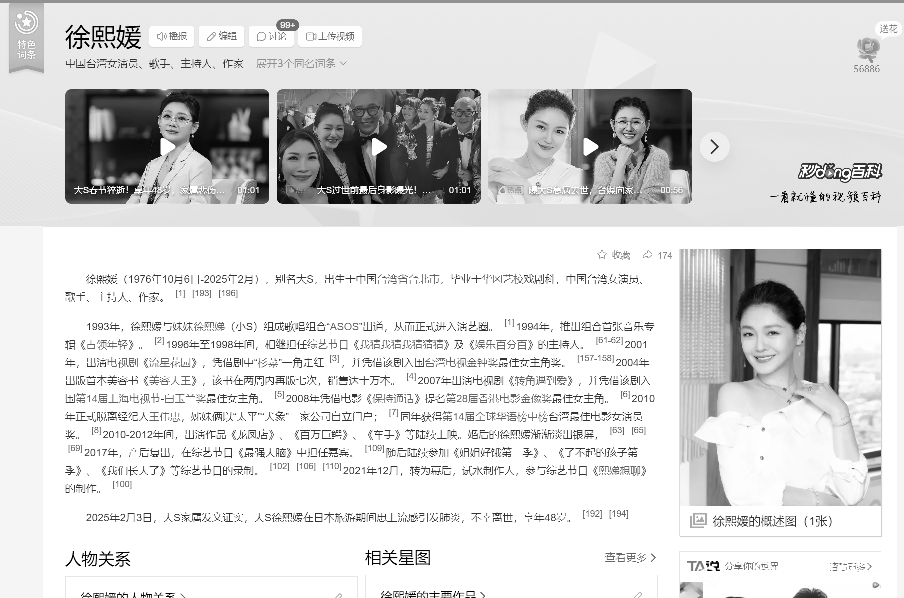Viewport: 904px width, 598px height.
Task: Send a flower via the 送花 icon
Action: pyautogui.click(x=866, y=48)
